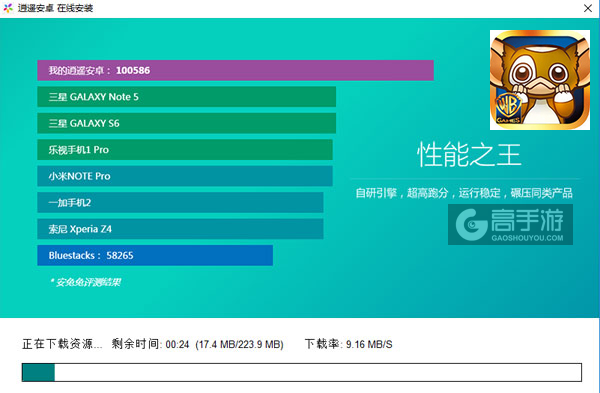This screenshot has height=393, width=600.
Task: Open the Gremlins game icon
Action: click(x=540, y=80)
